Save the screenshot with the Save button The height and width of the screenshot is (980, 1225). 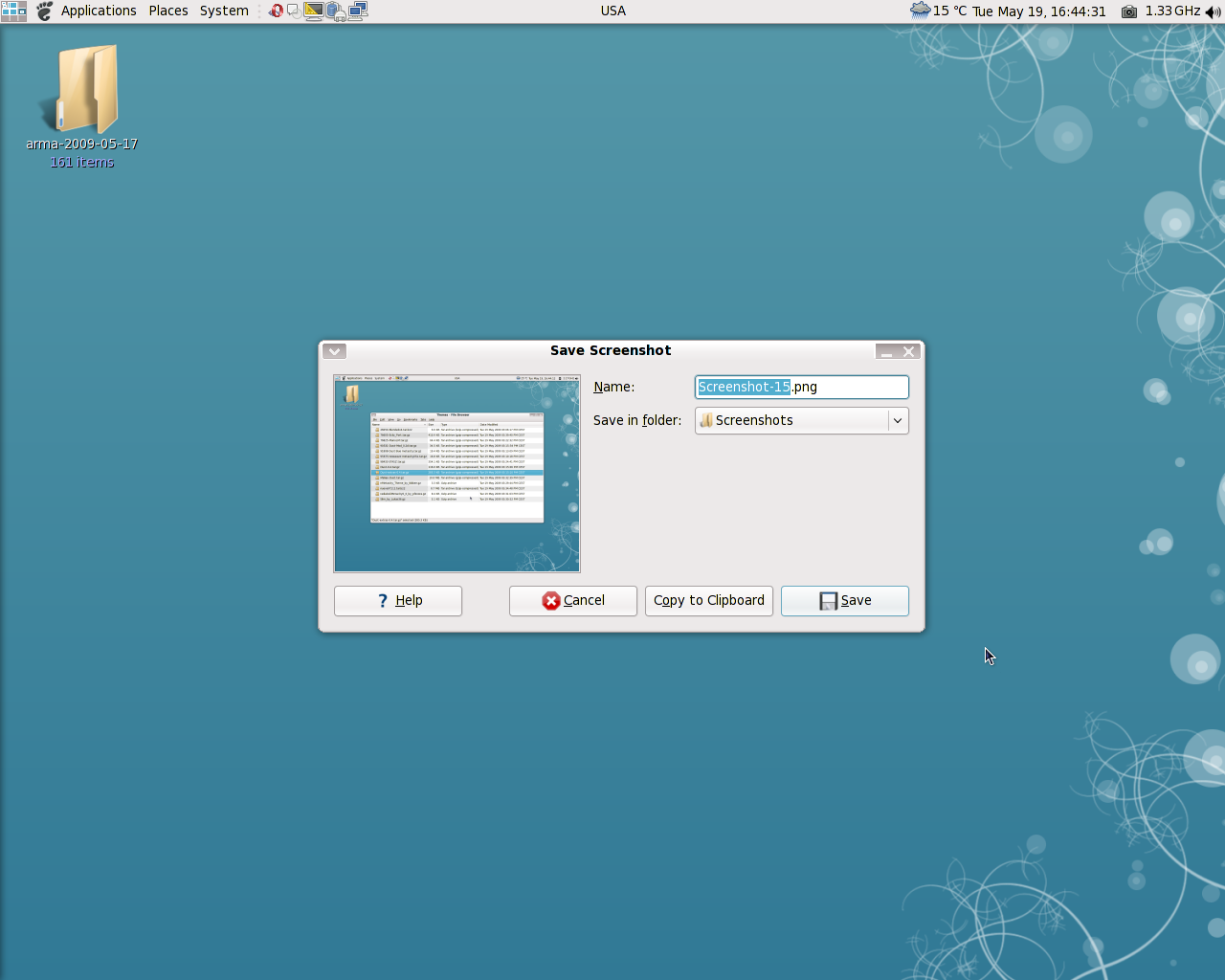click(845, 601)
